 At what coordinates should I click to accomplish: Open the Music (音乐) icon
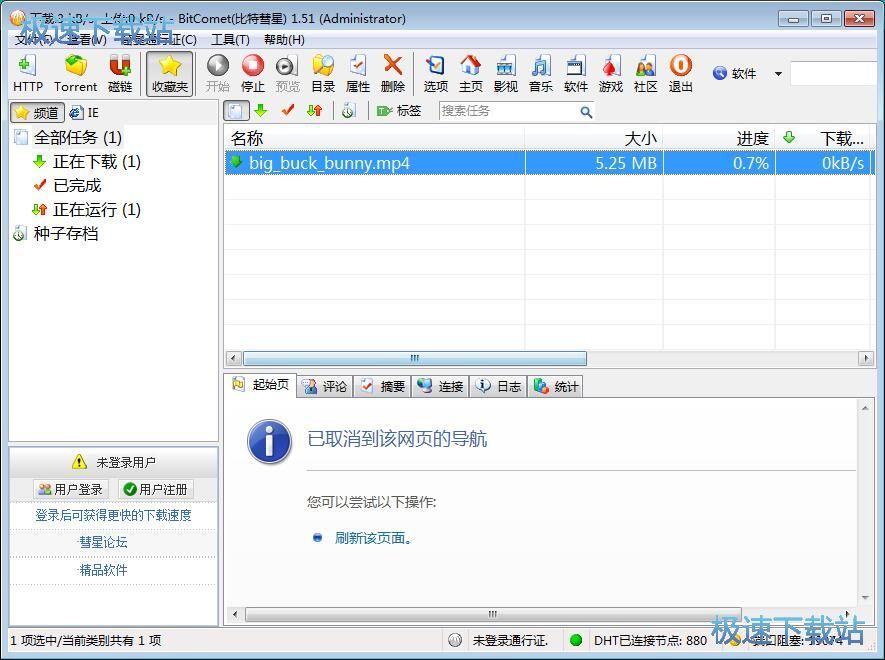(x=541, y=73)
